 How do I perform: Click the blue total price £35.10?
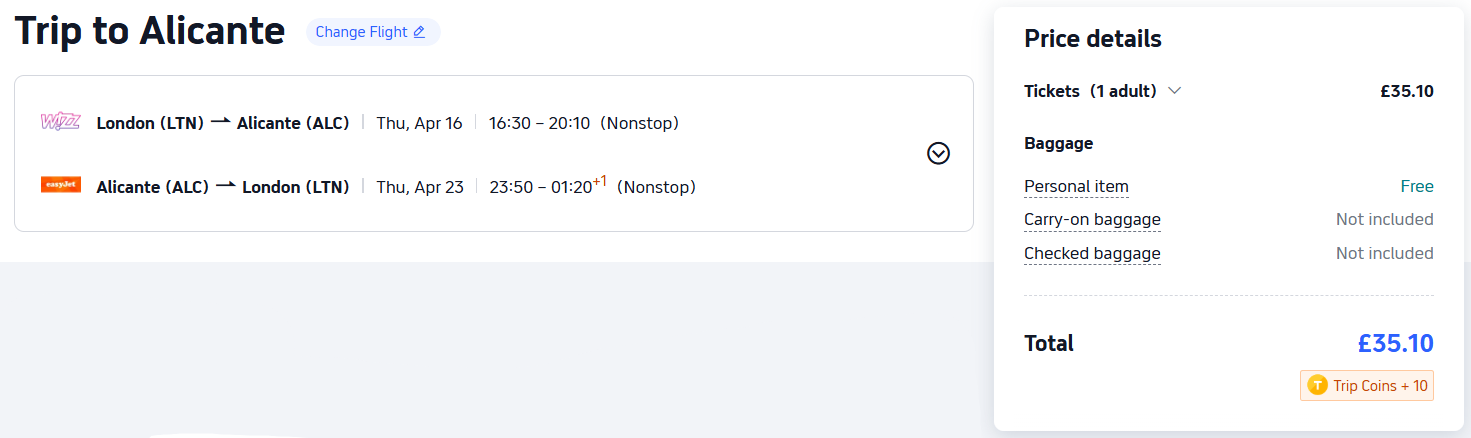coord(1395,344)
